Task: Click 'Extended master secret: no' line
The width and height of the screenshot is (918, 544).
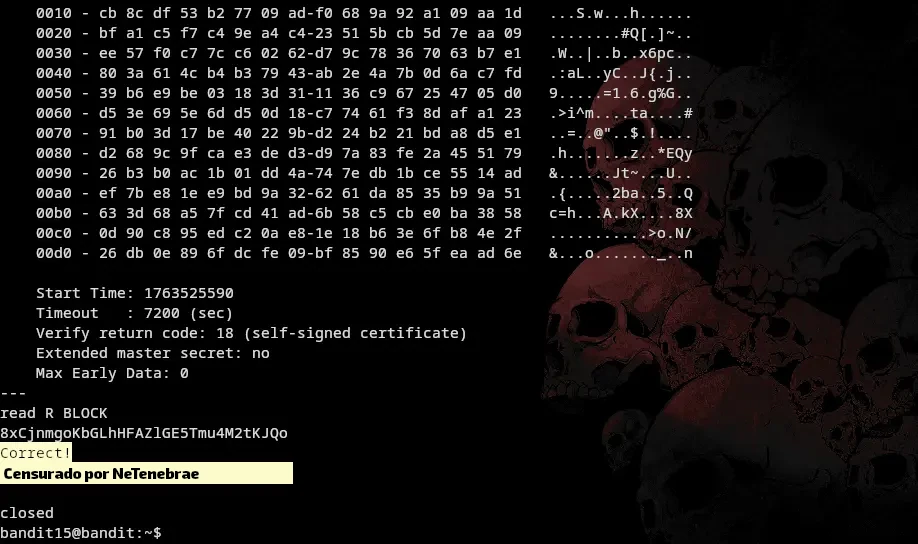Action: click(x=153, y=353)
